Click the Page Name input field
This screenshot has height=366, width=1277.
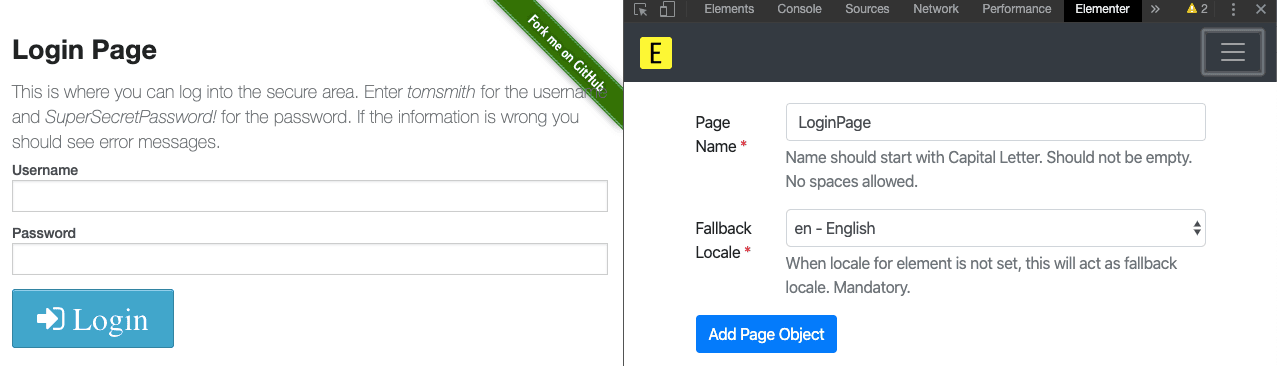tap(995, 122)
